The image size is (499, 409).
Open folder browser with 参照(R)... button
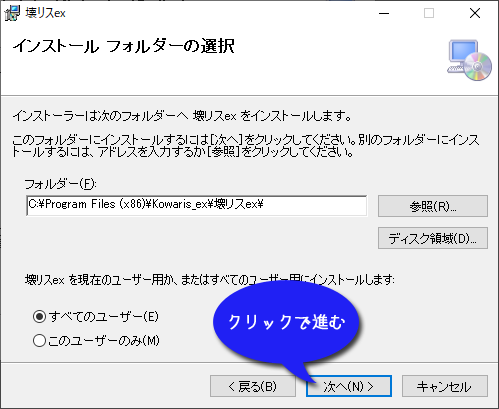click(433, 206)
